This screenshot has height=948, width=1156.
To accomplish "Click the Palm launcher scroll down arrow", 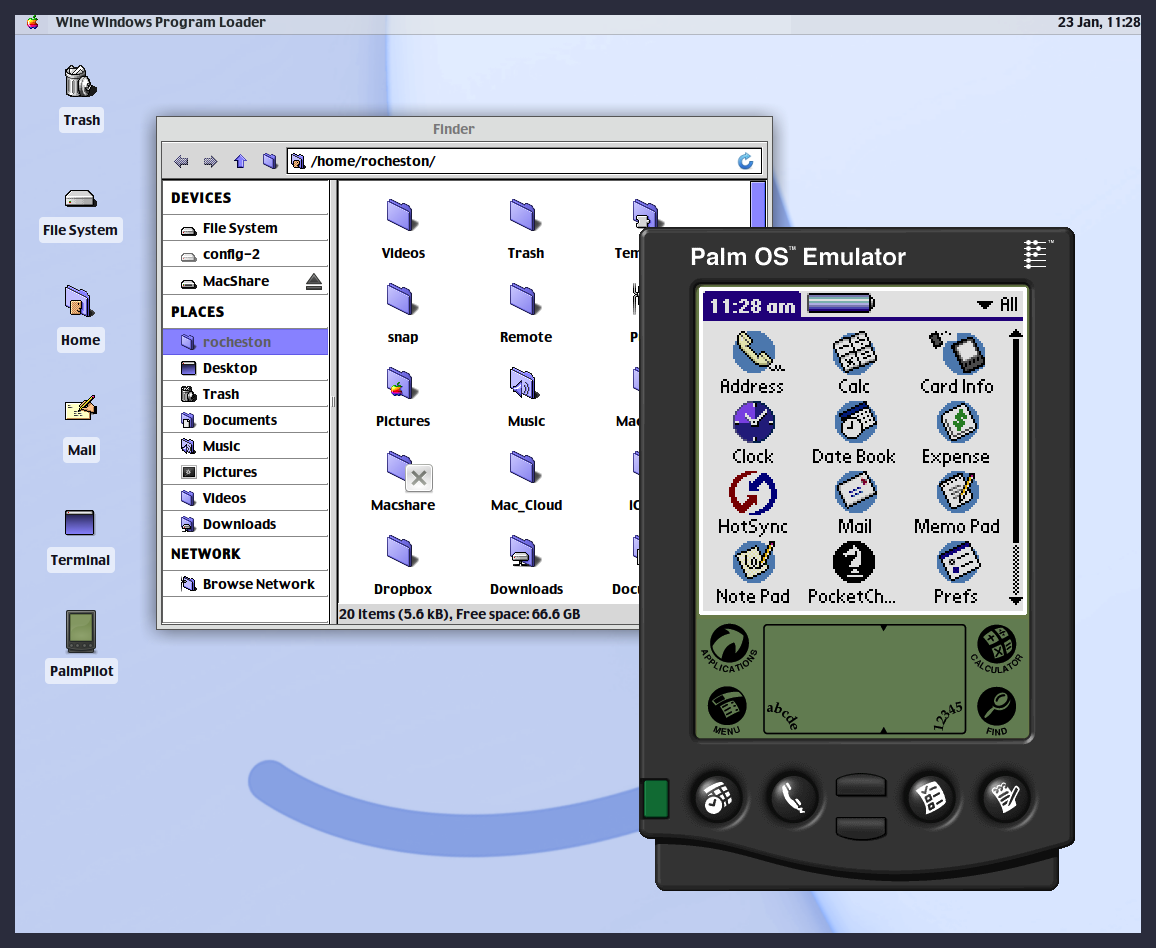I will tap(1016, 600).
